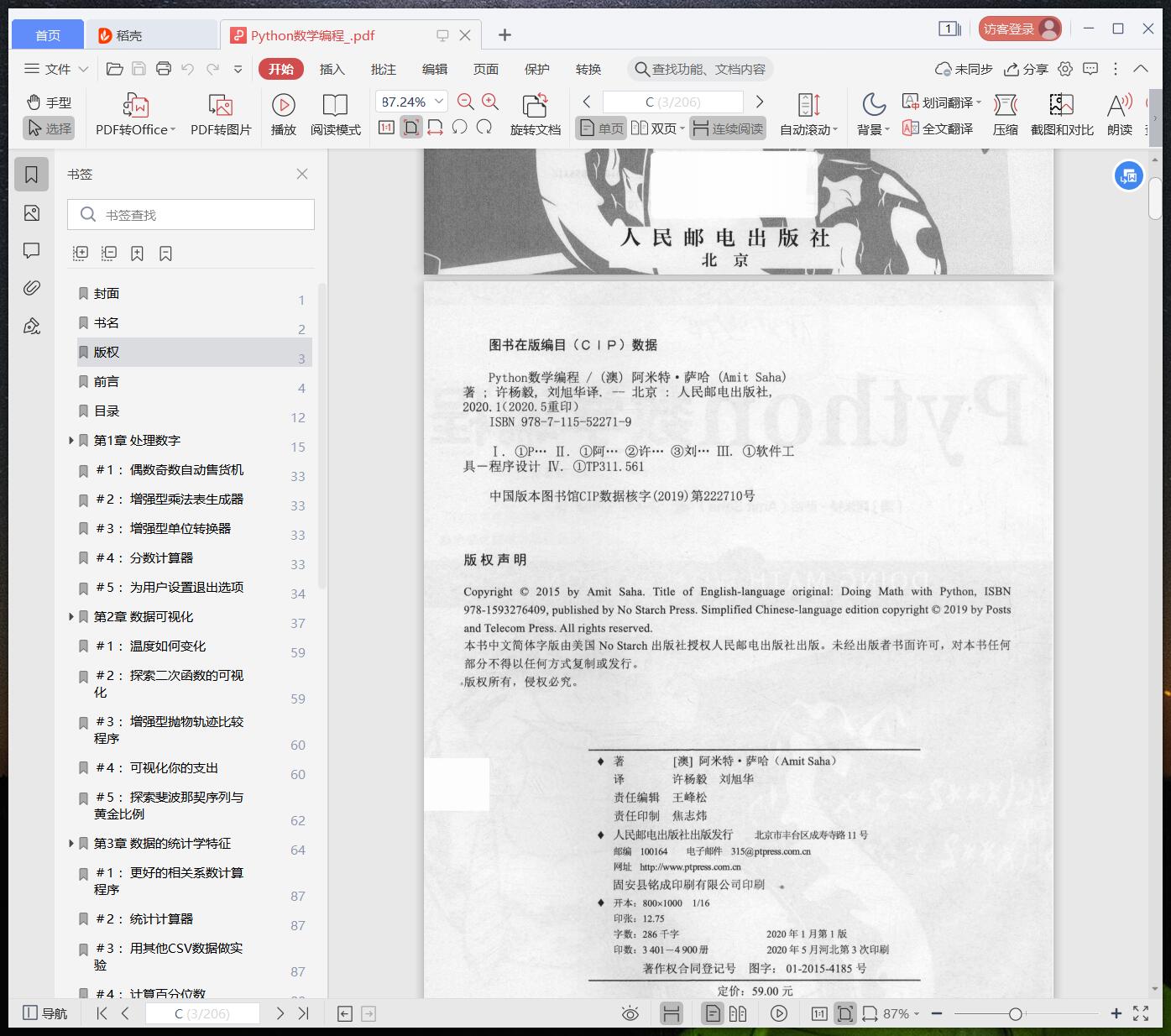Open attachments panel (paperclip)
The height and width of the screenshot is (1036, 1171).
coord(32,288)
